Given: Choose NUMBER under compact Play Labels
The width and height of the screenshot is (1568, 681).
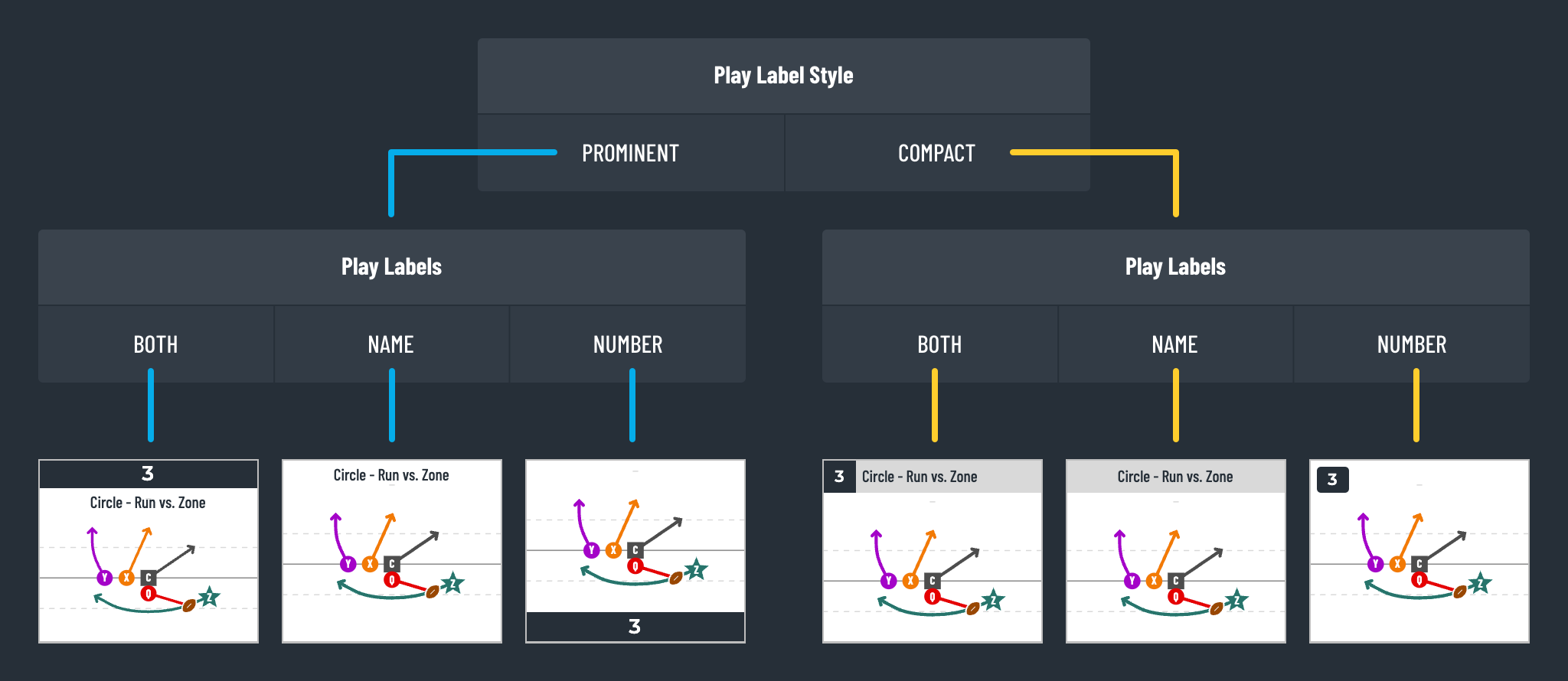Looking at the screenshot, I should point(1412,344).
